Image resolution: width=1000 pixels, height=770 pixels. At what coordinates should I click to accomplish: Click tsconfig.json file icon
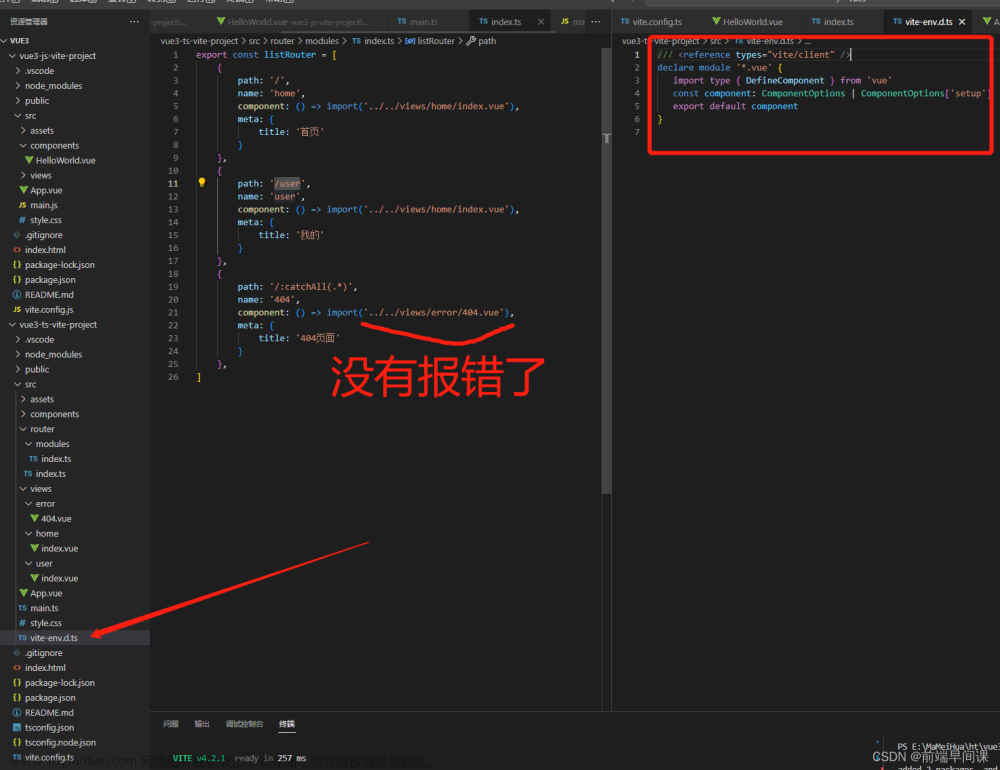[17, 727]
